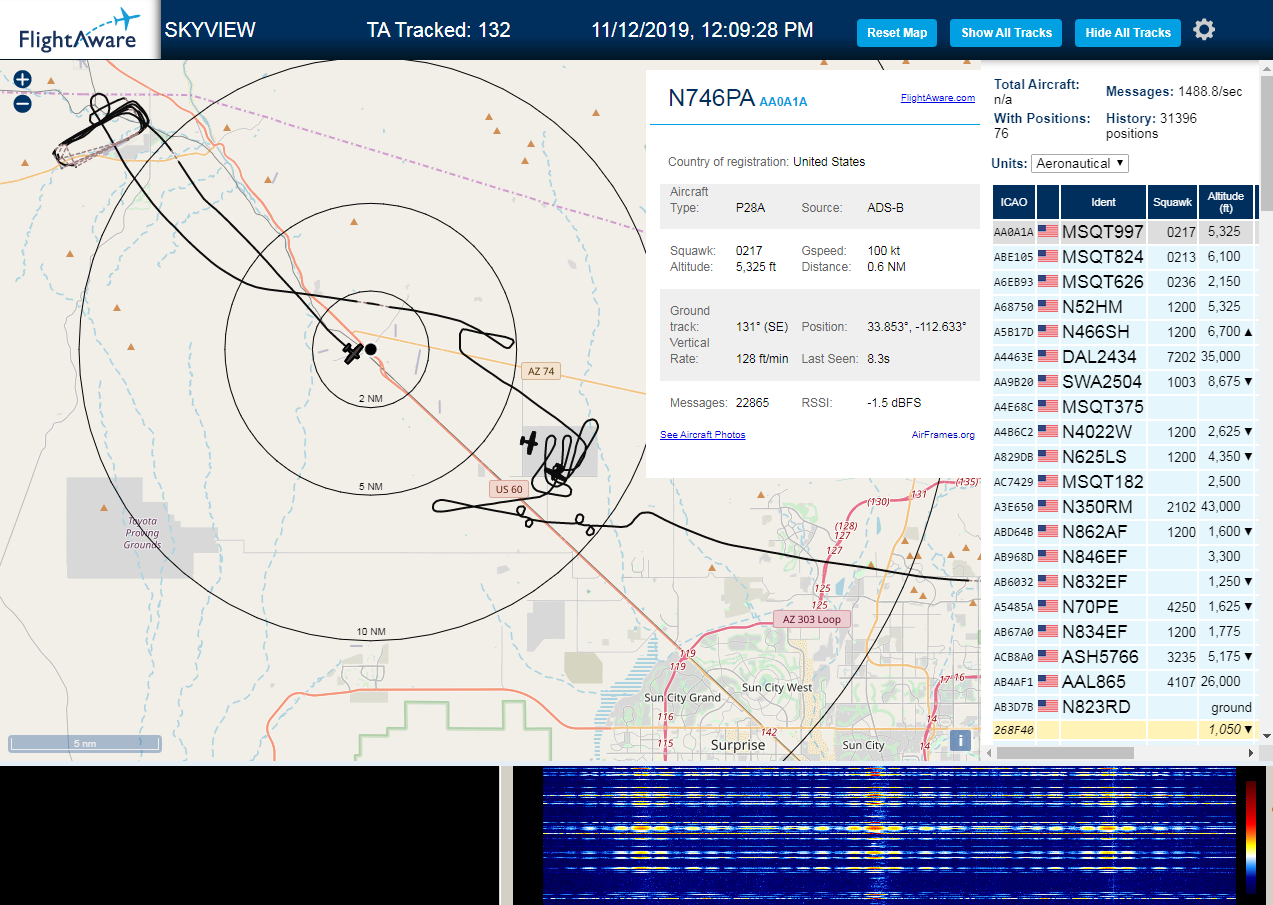Sort table by ICAO column
This screenshot has height=905, width=1273.
pos(1013,202)
